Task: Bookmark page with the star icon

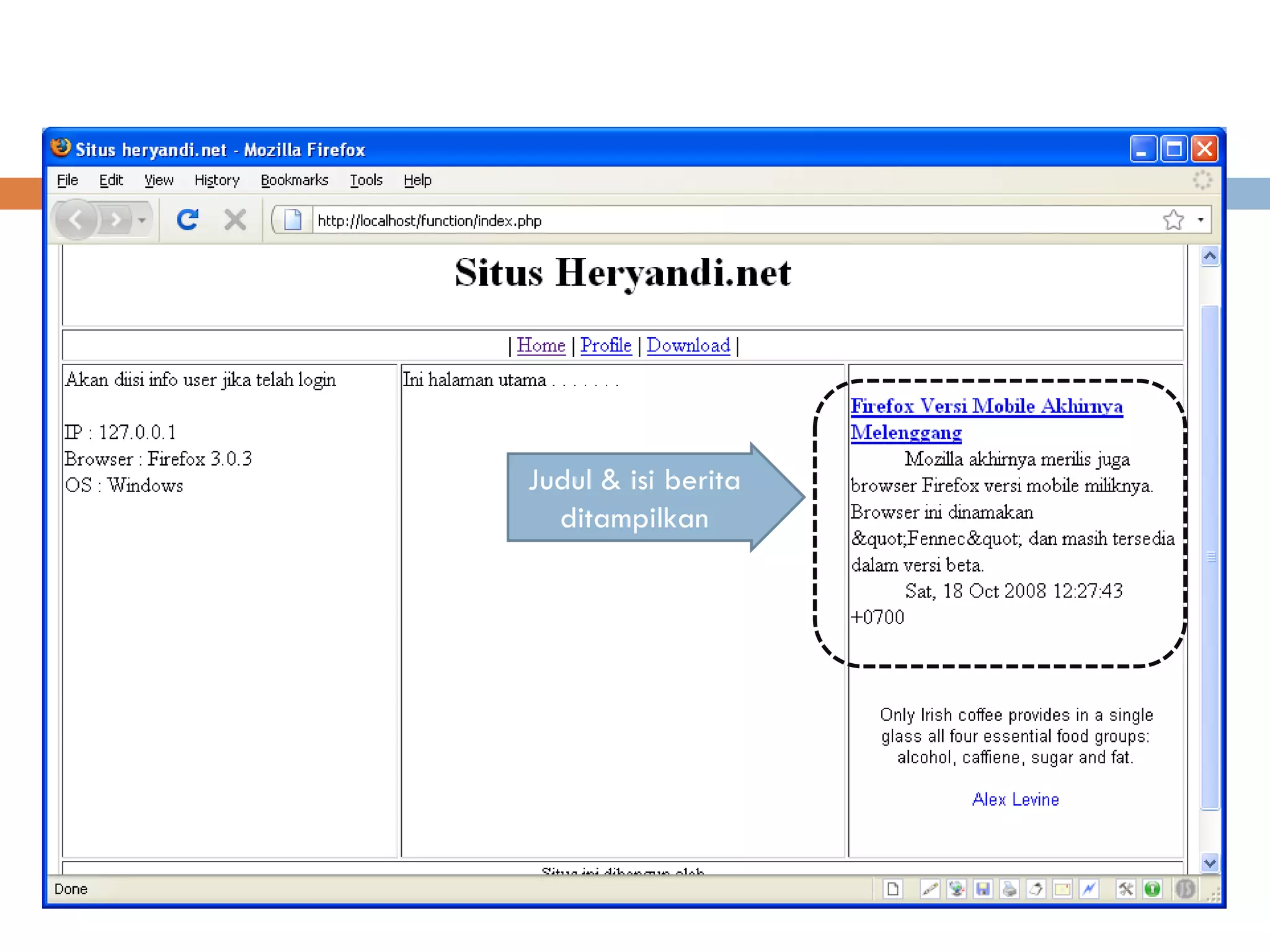Action: point(1173,220)
